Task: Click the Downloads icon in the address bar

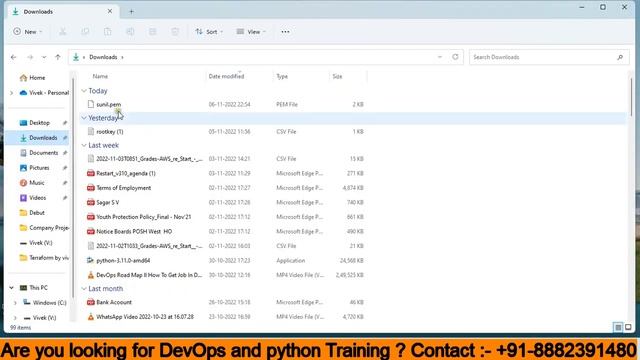Action: 76,57
